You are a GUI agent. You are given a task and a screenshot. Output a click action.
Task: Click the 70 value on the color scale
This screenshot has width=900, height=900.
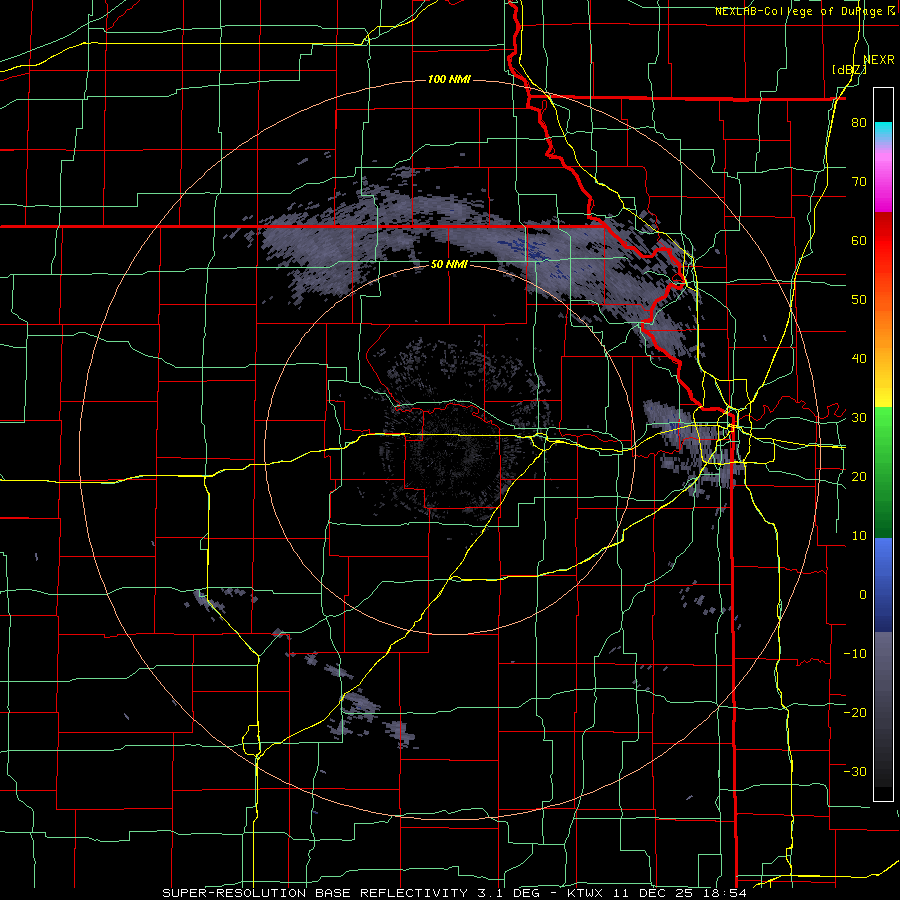tap(859, 182)
